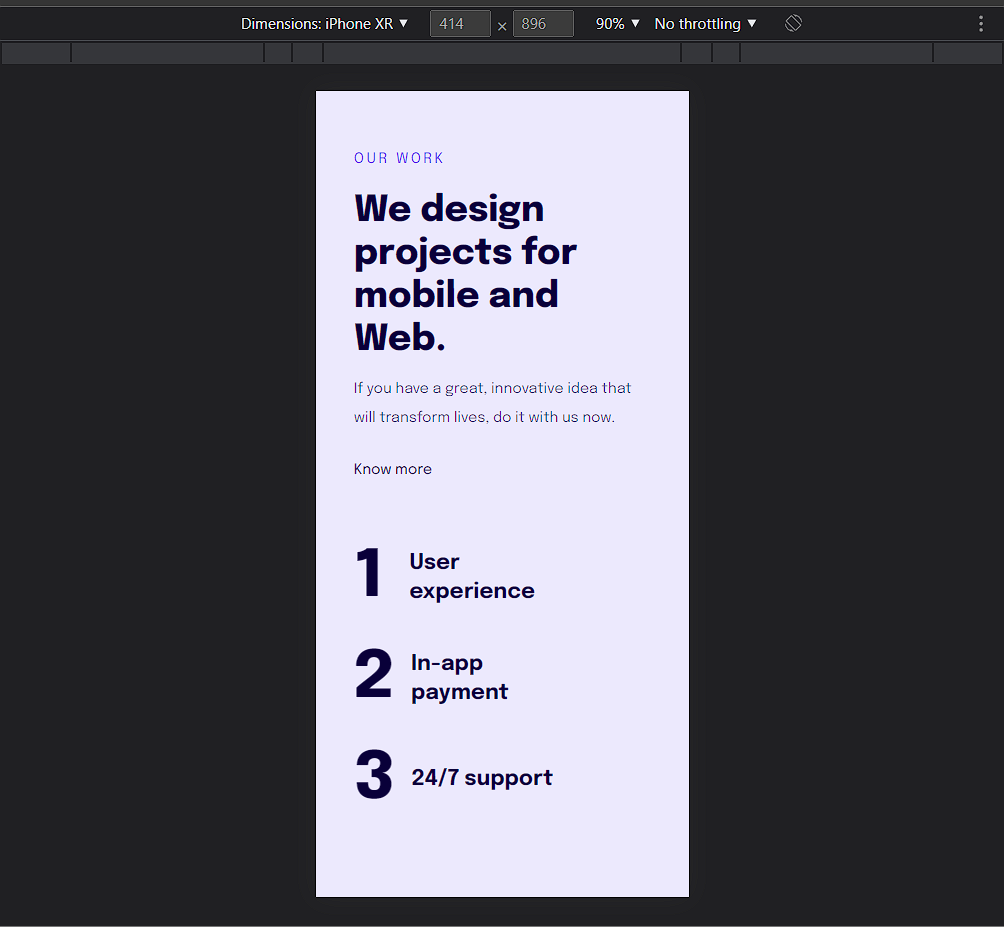Click the We design projects heading
This screenshot has width=1004, height=927.
coord(465,272)
